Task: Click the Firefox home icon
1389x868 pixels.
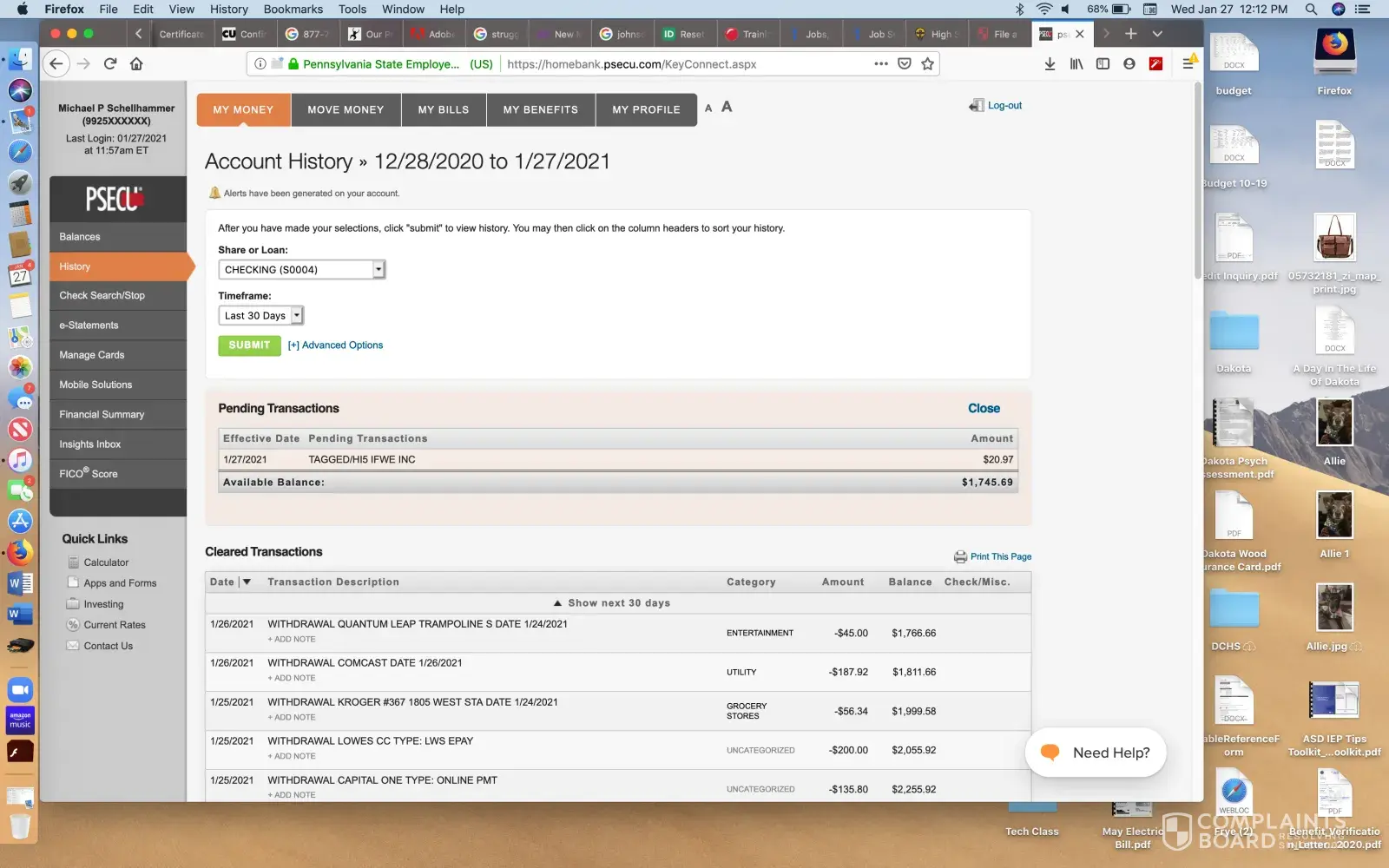Action: tap(136, 63)
